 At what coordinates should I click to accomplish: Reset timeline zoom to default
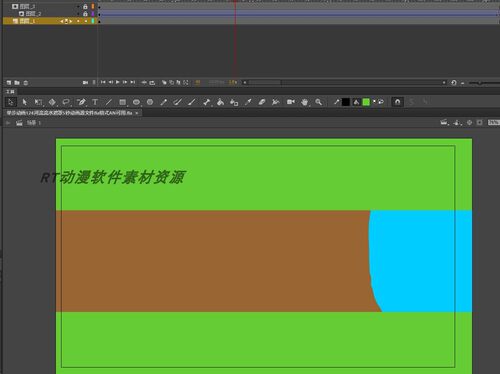pyautogui.click(x=454, y=82)
